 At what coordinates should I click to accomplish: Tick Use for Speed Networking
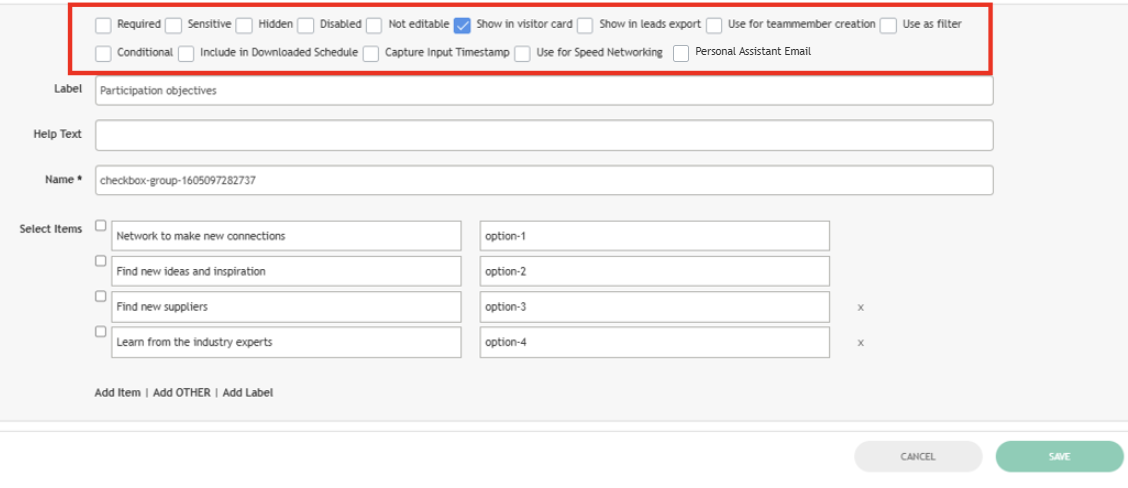click(522, 54)
